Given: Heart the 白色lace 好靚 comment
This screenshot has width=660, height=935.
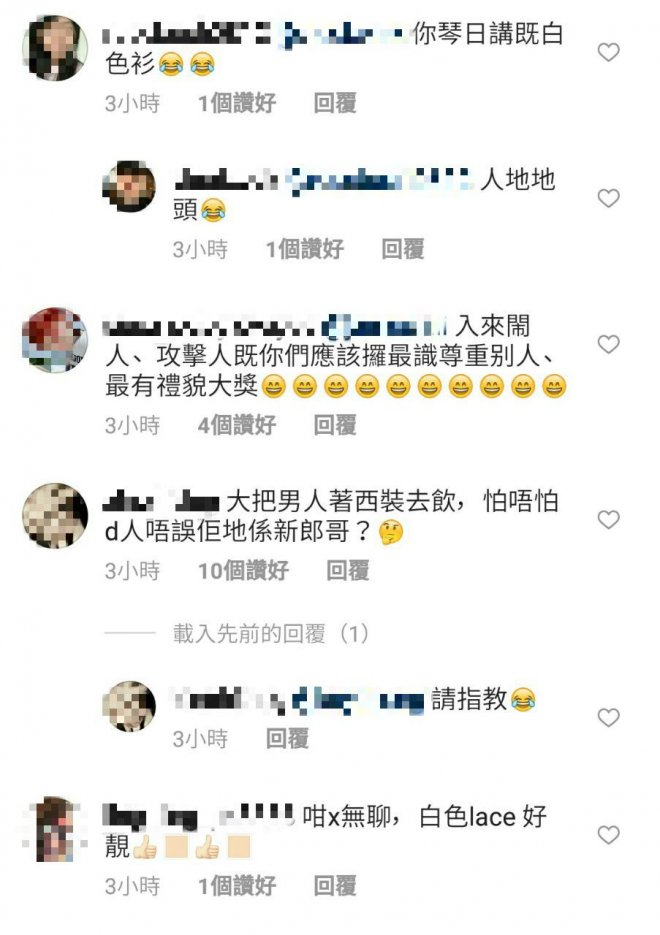Looking at the screenshot, I should [x=608, y=835].
